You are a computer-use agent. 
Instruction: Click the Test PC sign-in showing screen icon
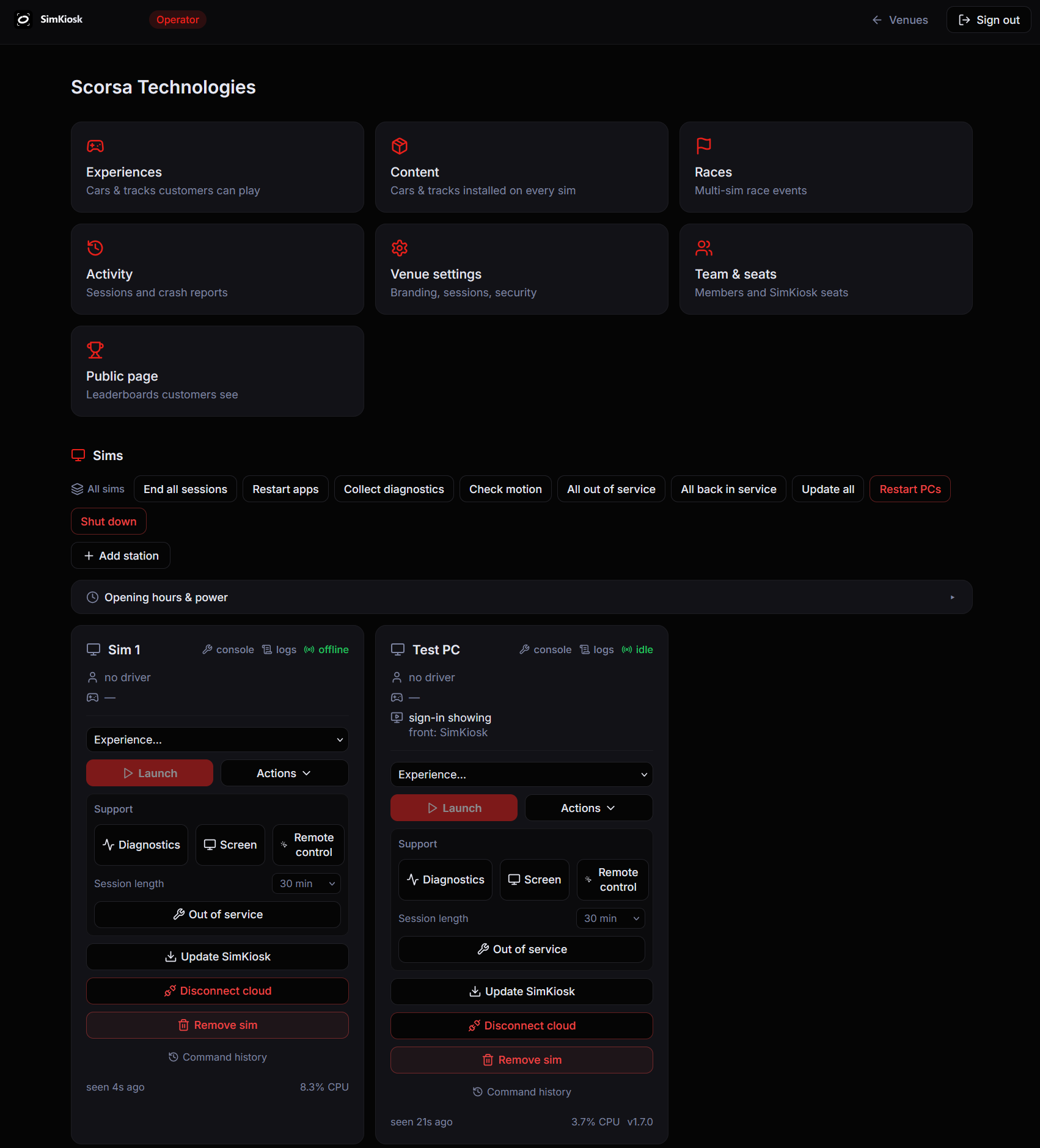(x=397, y=718)
